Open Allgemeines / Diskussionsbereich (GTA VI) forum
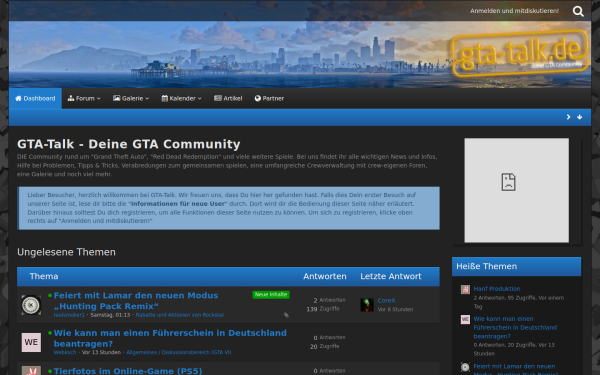The height and width of the screenshot is (375, 600). pos(179,352)
